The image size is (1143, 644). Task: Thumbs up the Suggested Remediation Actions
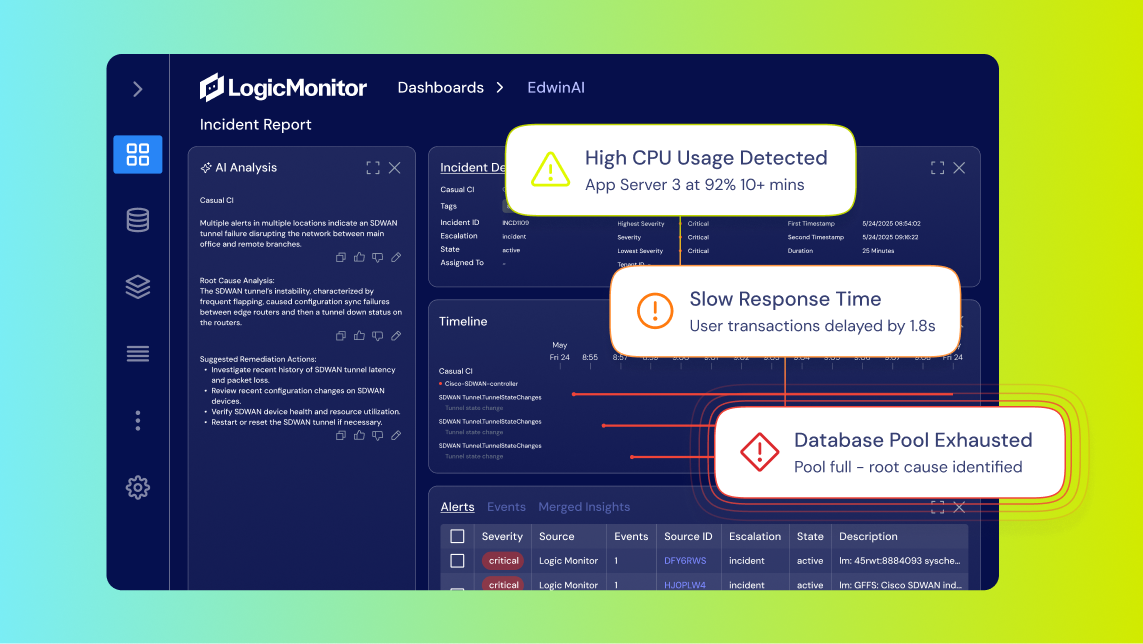tap(359, 435)
